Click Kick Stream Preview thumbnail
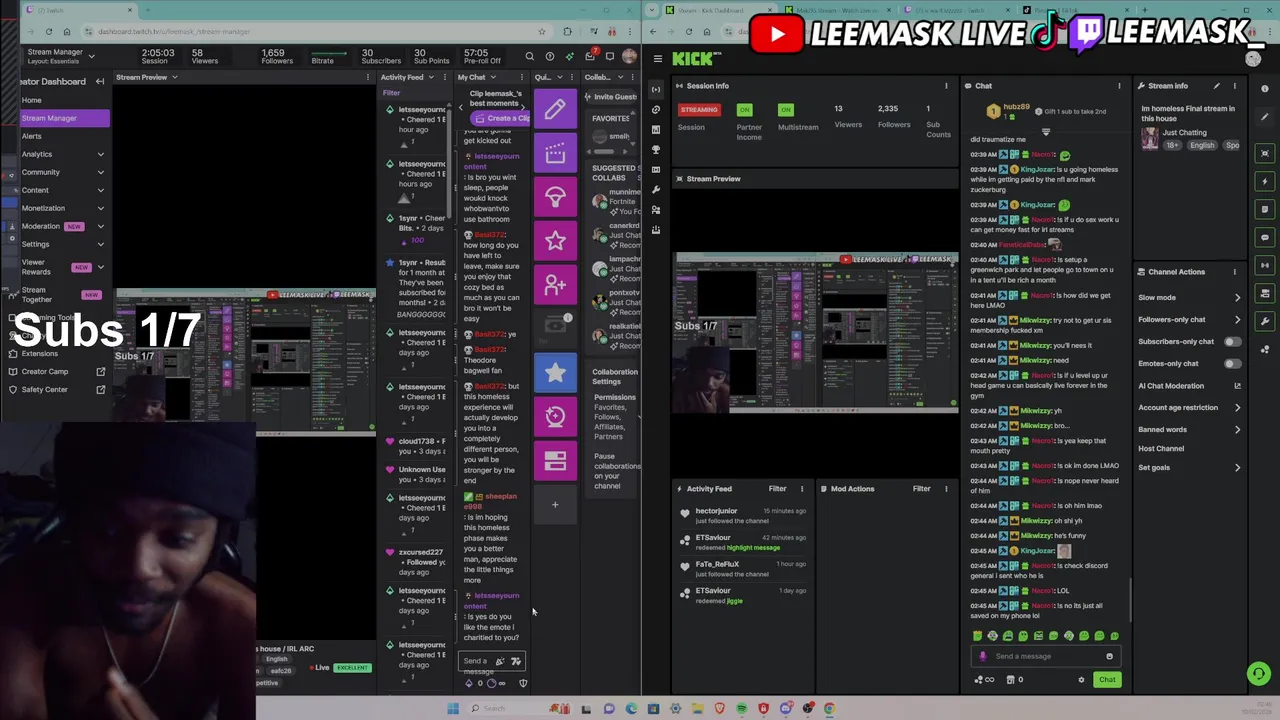1280x720 pixels. 816,332
